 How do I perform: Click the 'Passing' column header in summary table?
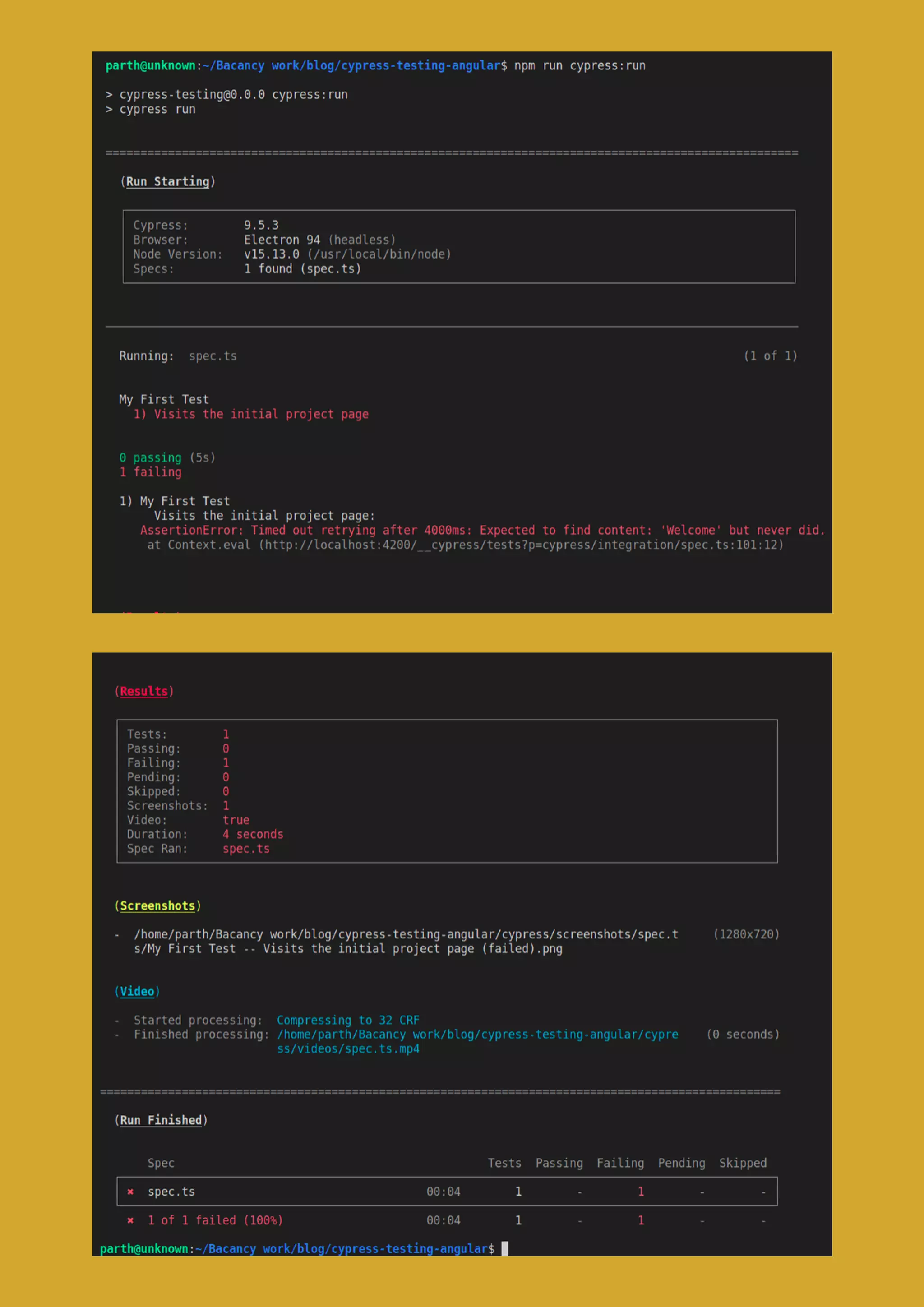559,1163
